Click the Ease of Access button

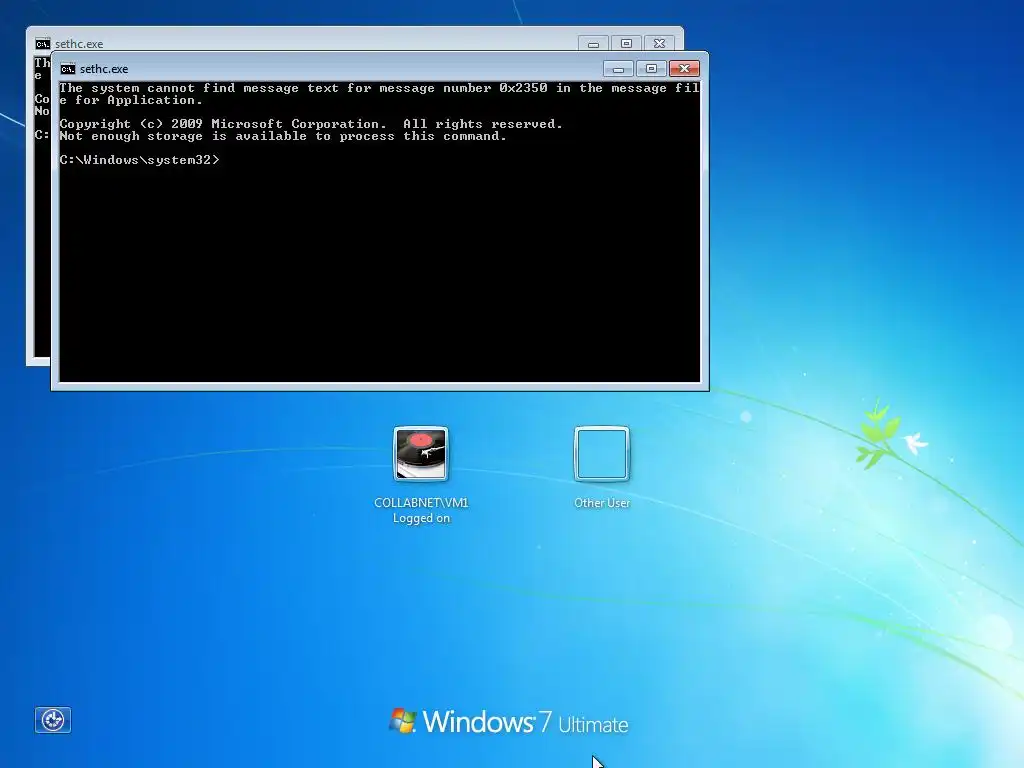coord(53,720)
